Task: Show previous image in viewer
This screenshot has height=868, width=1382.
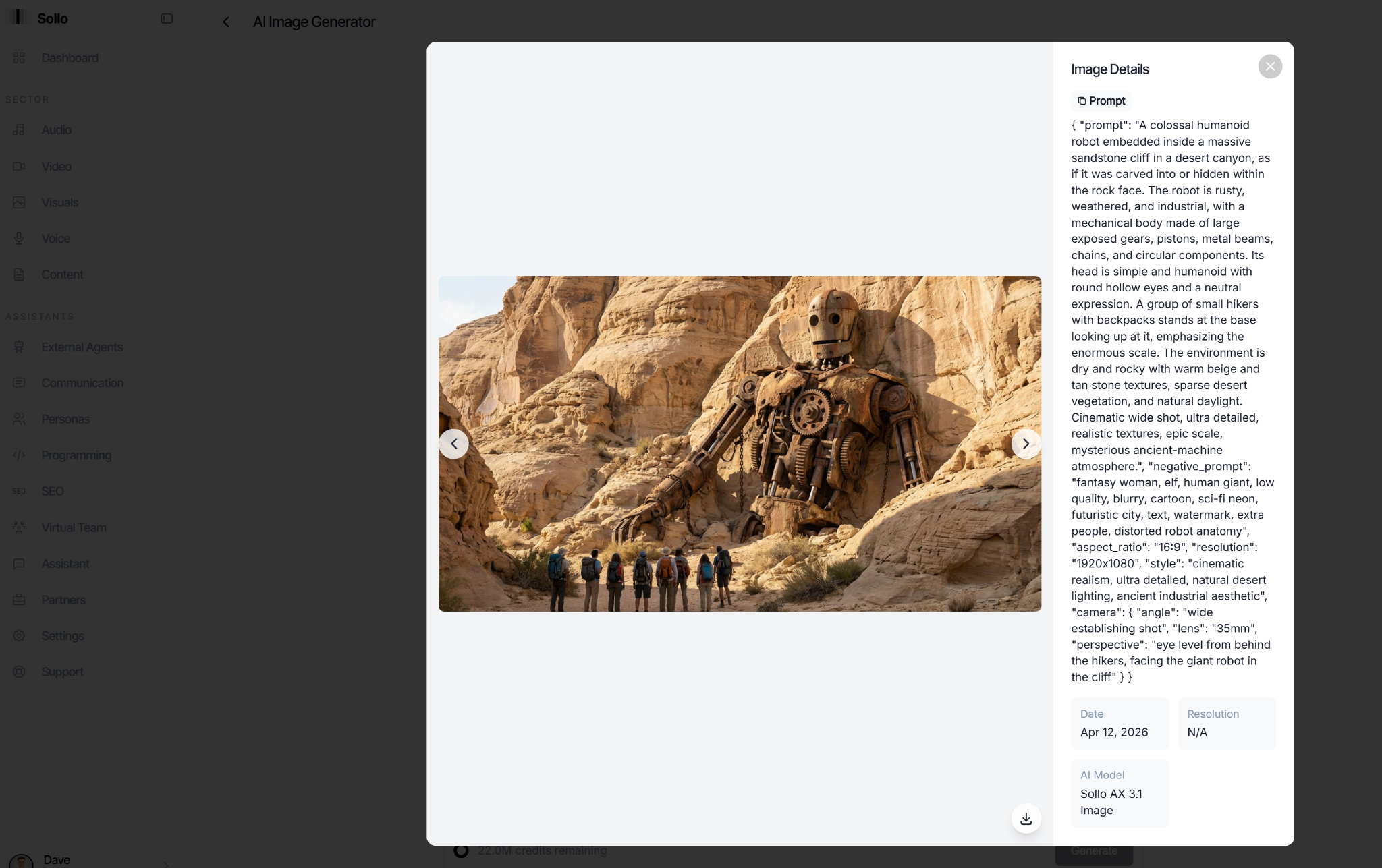Action: [x=454, y=444]
